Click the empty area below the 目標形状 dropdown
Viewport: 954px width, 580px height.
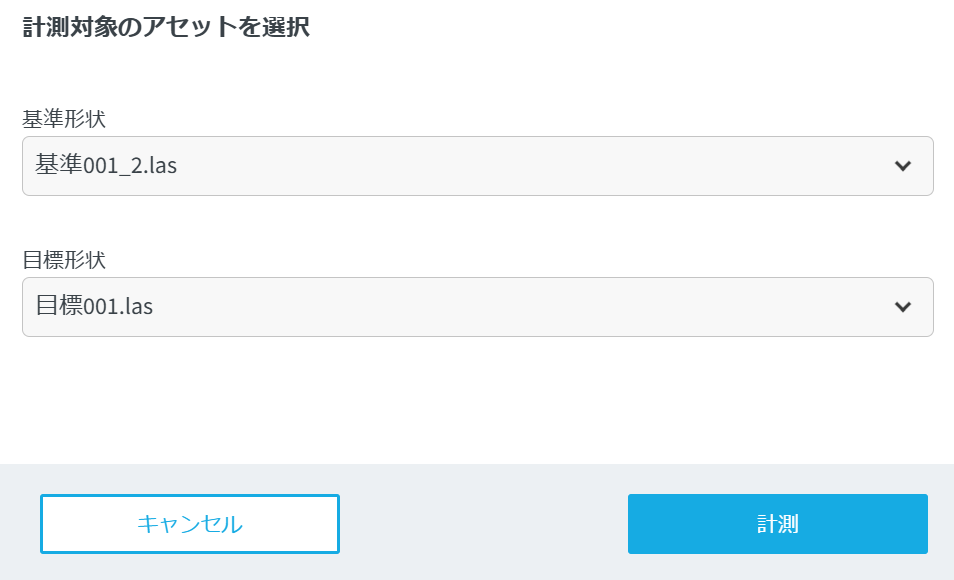point(477,400)
